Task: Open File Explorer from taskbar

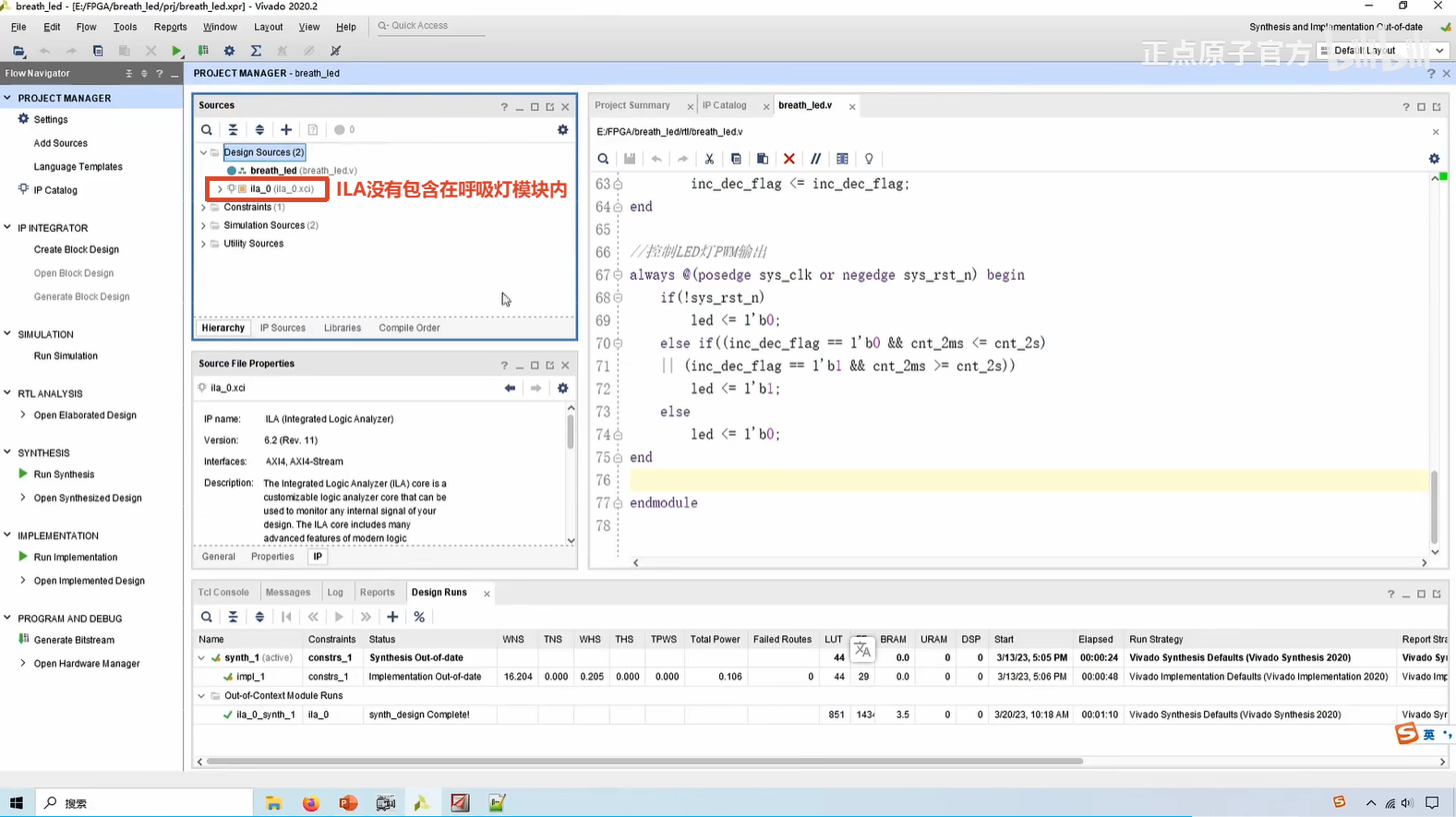Action: [273, 803]
